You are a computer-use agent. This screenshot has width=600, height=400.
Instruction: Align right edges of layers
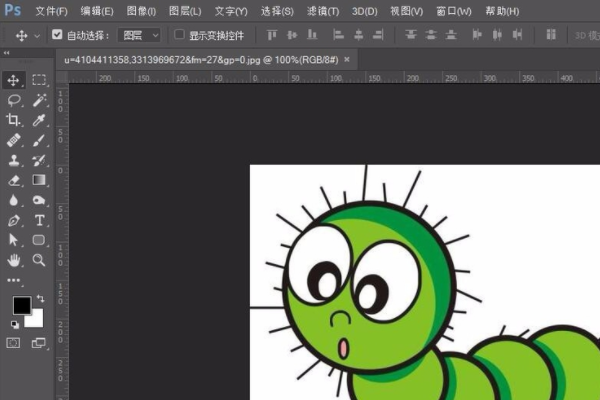tap(378, 35)
